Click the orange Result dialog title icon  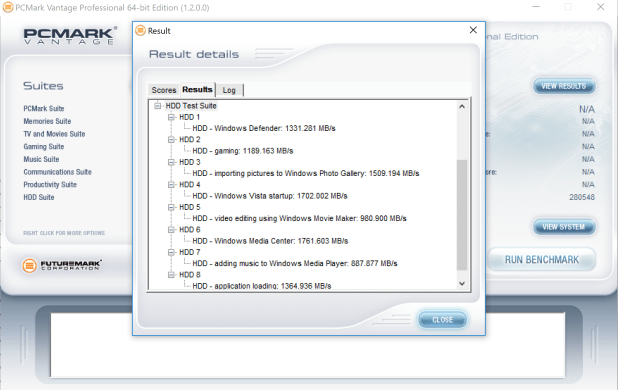(x=140, y=30)
